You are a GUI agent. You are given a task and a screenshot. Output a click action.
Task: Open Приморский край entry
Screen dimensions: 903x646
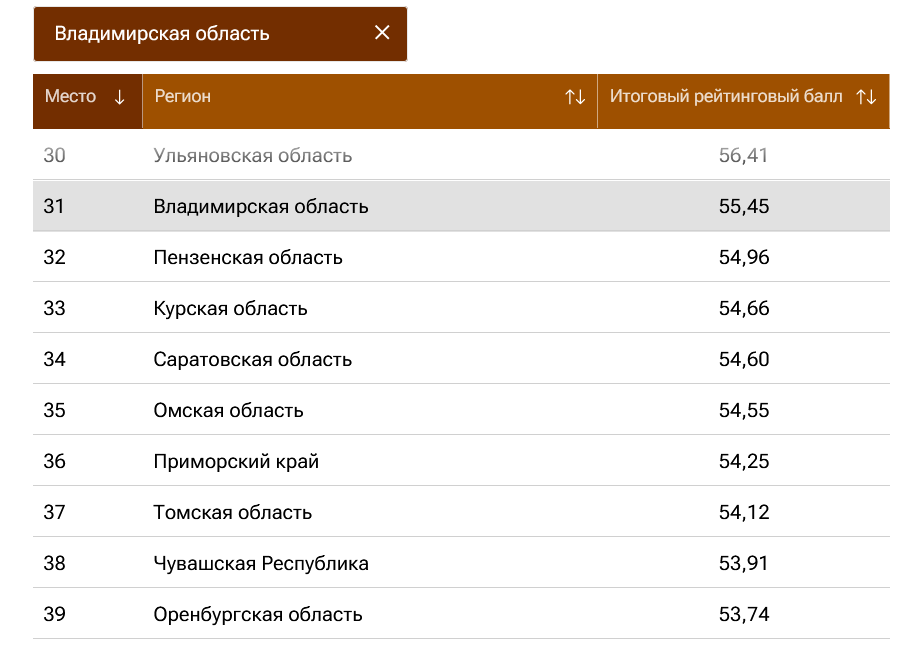[x=461, y=461]
